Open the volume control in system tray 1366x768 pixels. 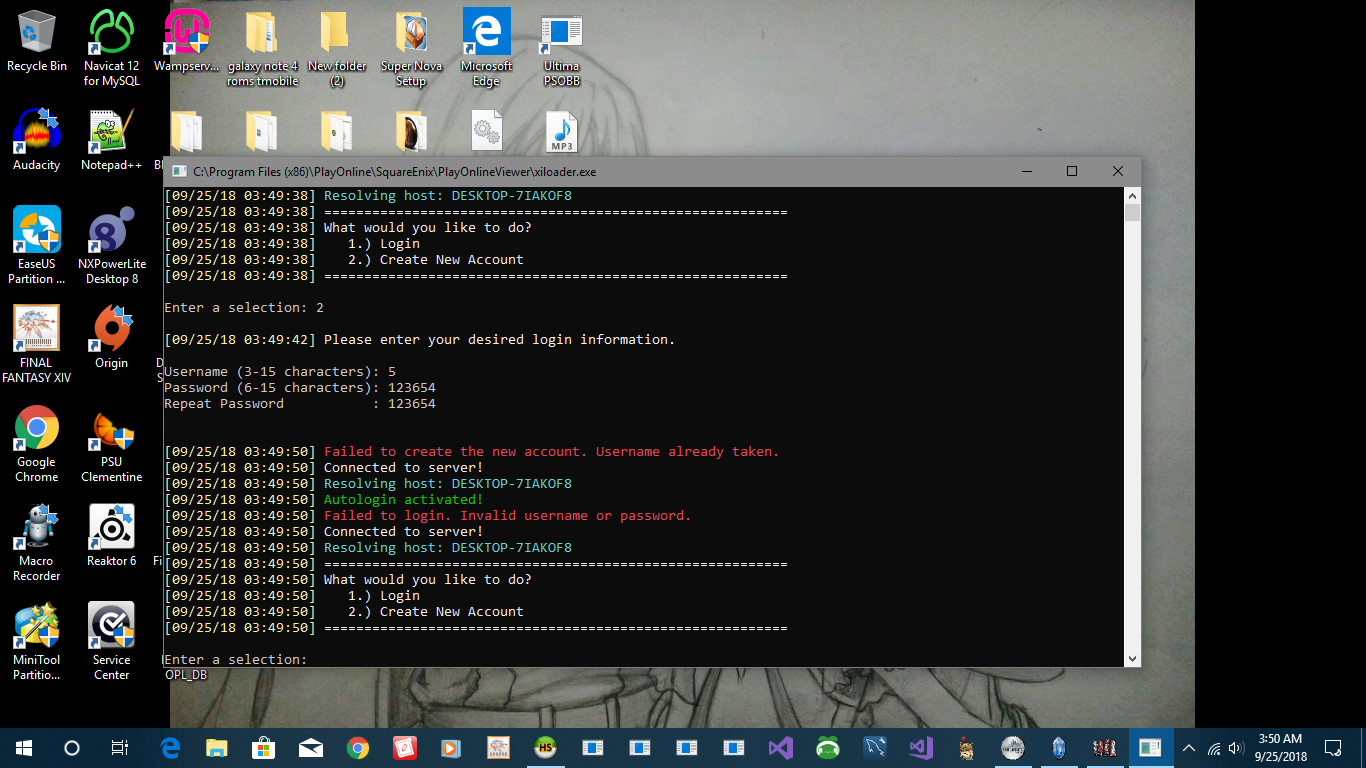tap(1238, 748)
